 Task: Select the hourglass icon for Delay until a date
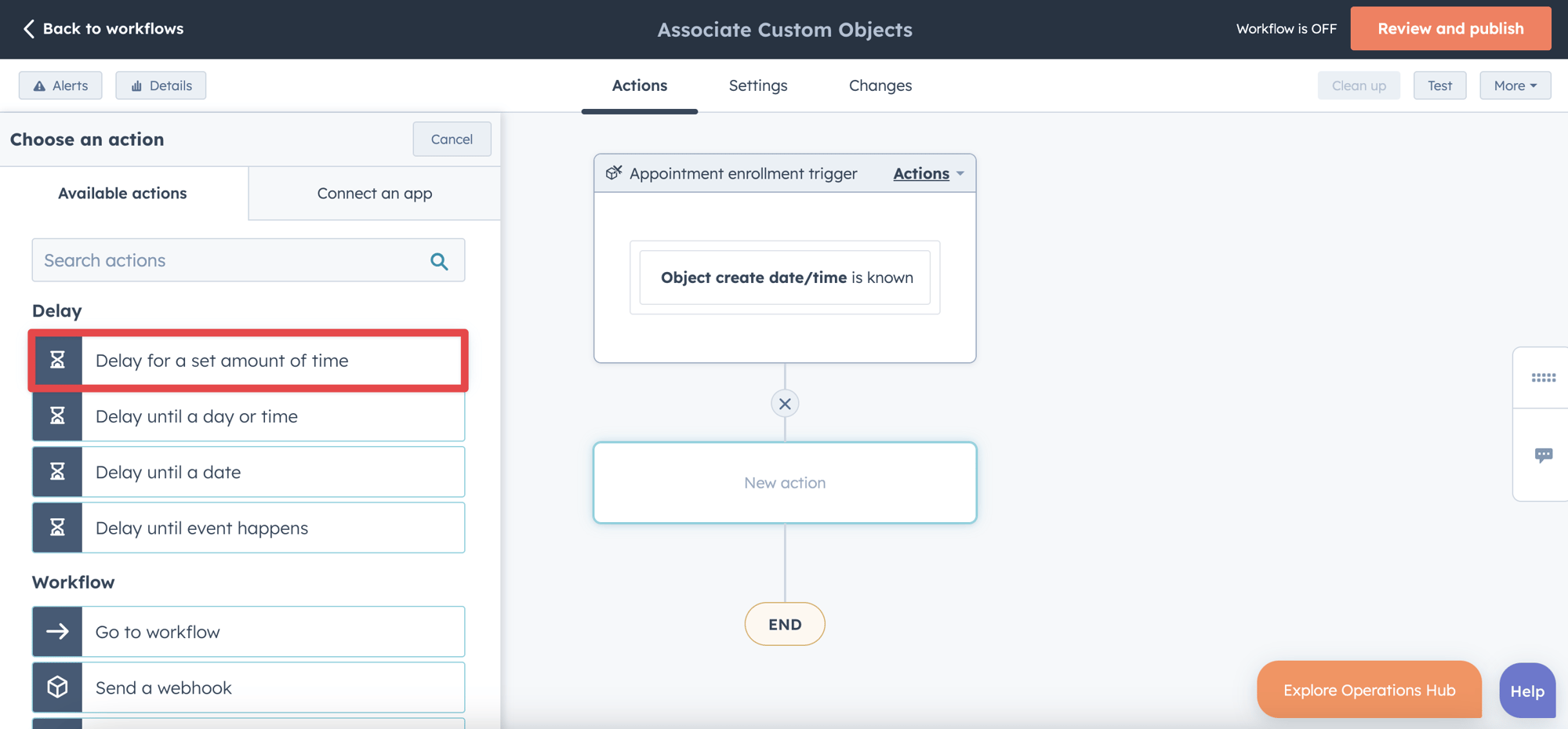tap(56, 471)
